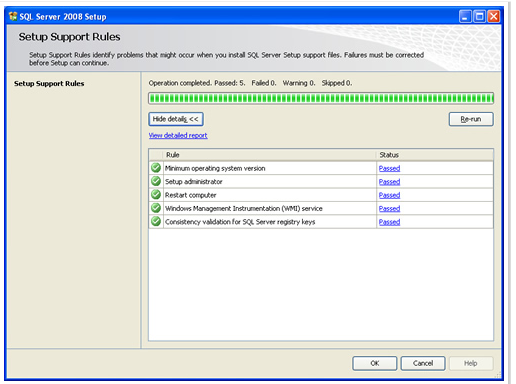Click the Help button
Screen dimensions: 516x384
pos(471,363)
